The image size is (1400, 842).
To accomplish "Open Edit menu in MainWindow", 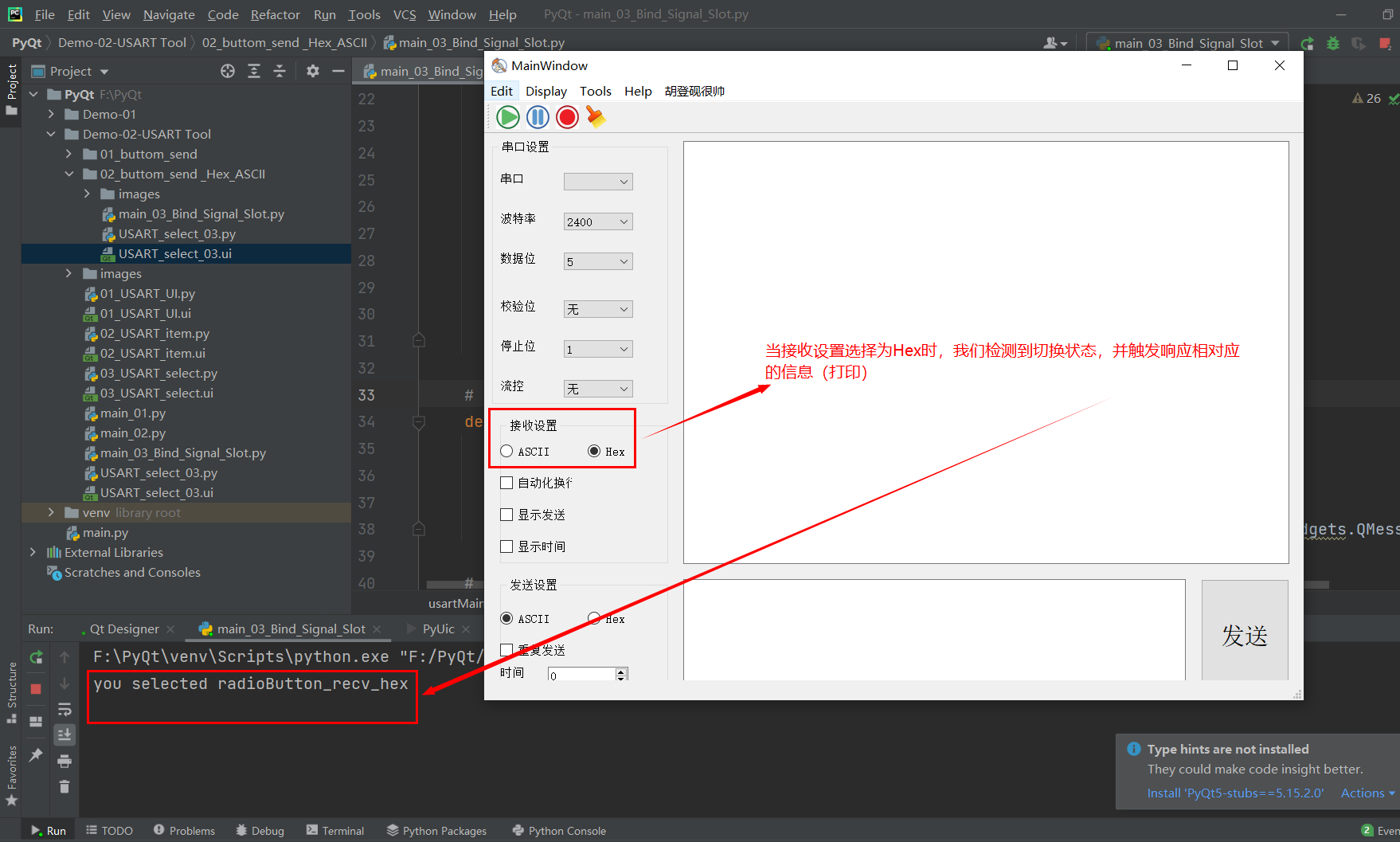I will click(502, 91).
